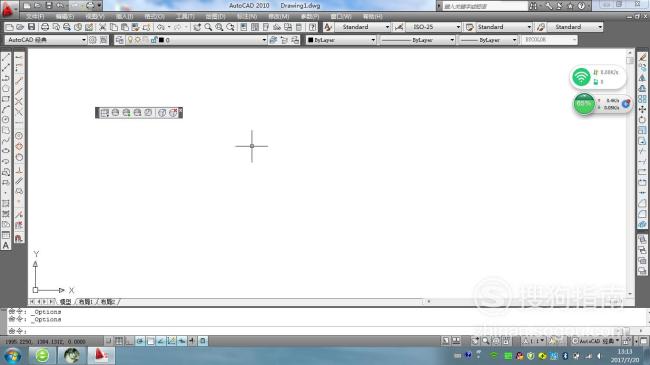
Task: Open the red A application menu button
Action: click(8, 9)
